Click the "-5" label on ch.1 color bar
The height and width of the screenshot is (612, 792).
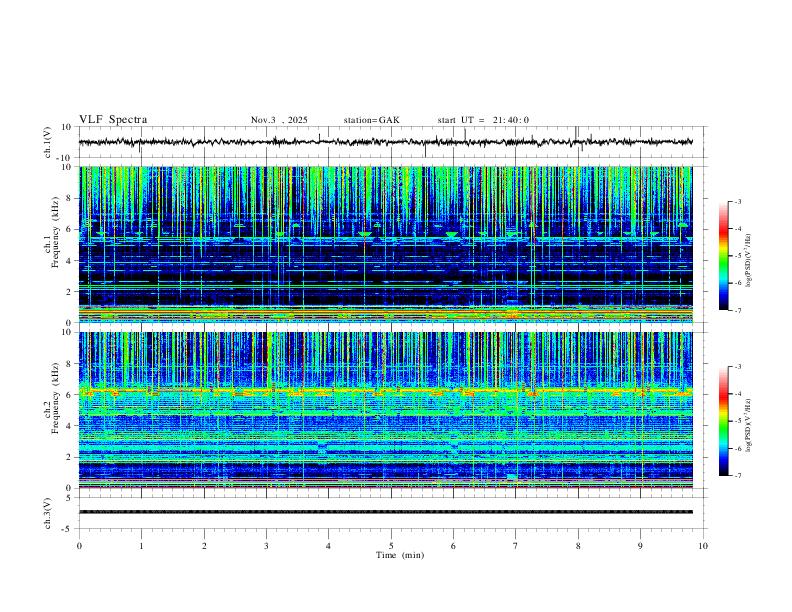(738, 256)
